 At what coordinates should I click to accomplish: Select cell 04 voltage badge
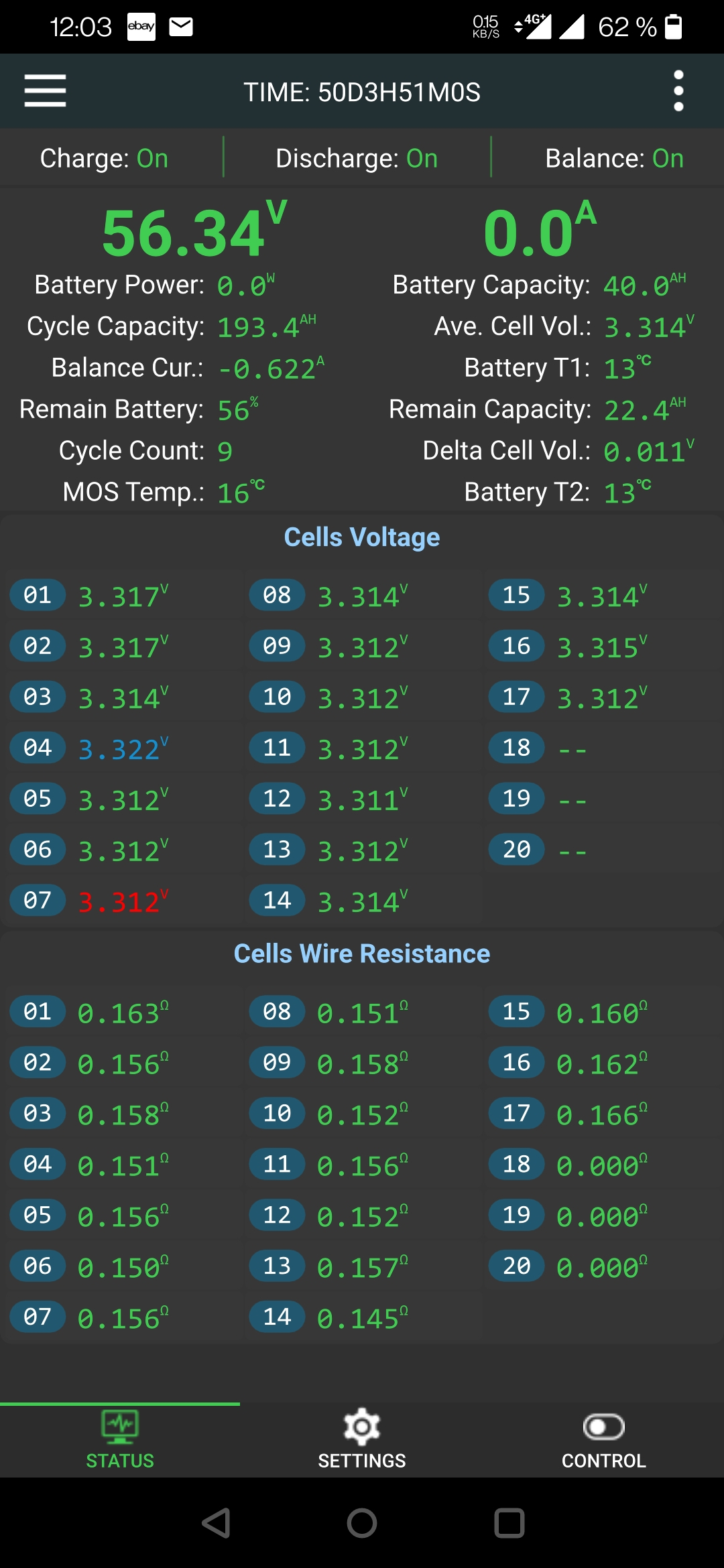[x=38, y=748]
